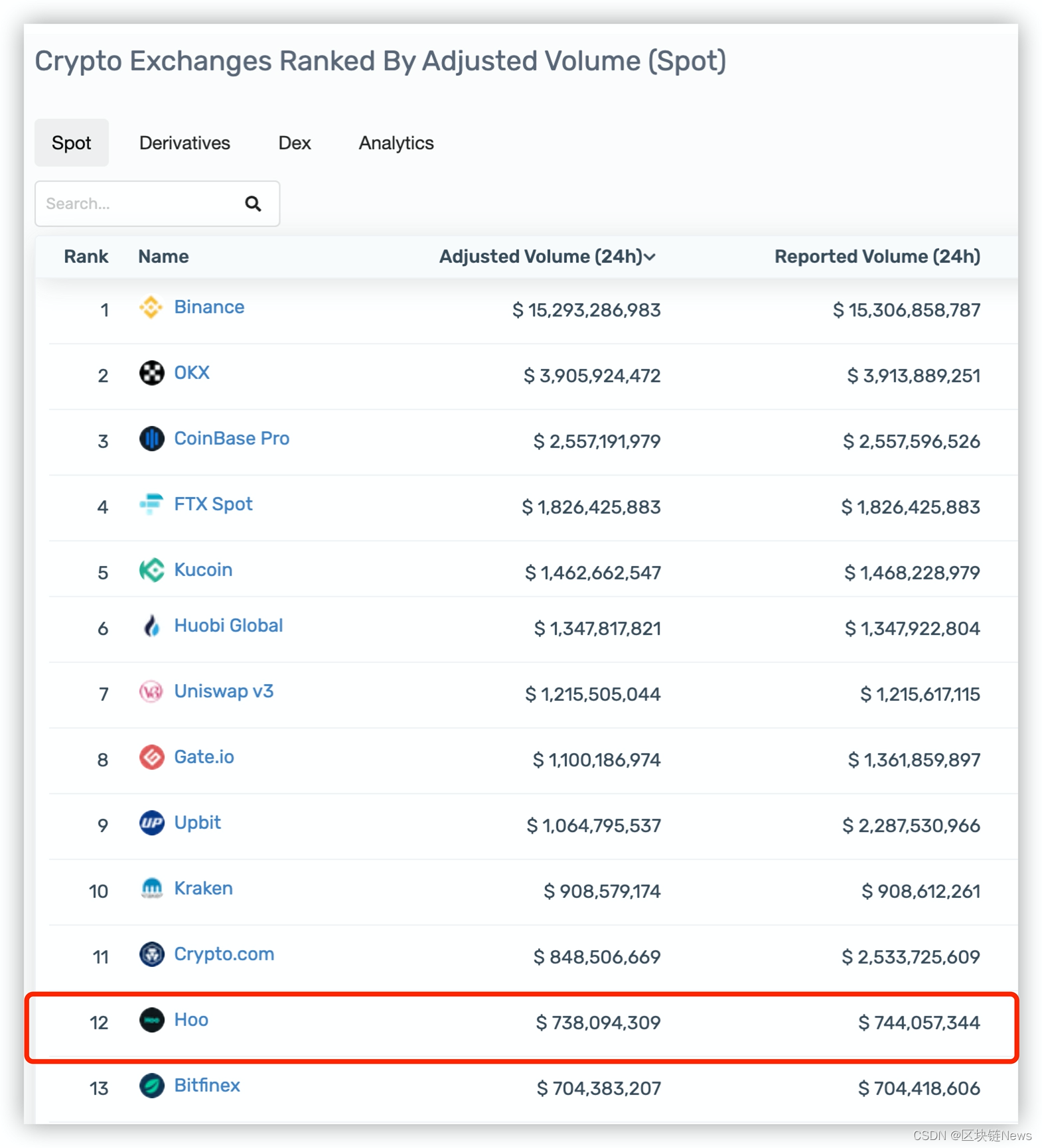Click the Uniswap v3 logo icon

[151, 691]
